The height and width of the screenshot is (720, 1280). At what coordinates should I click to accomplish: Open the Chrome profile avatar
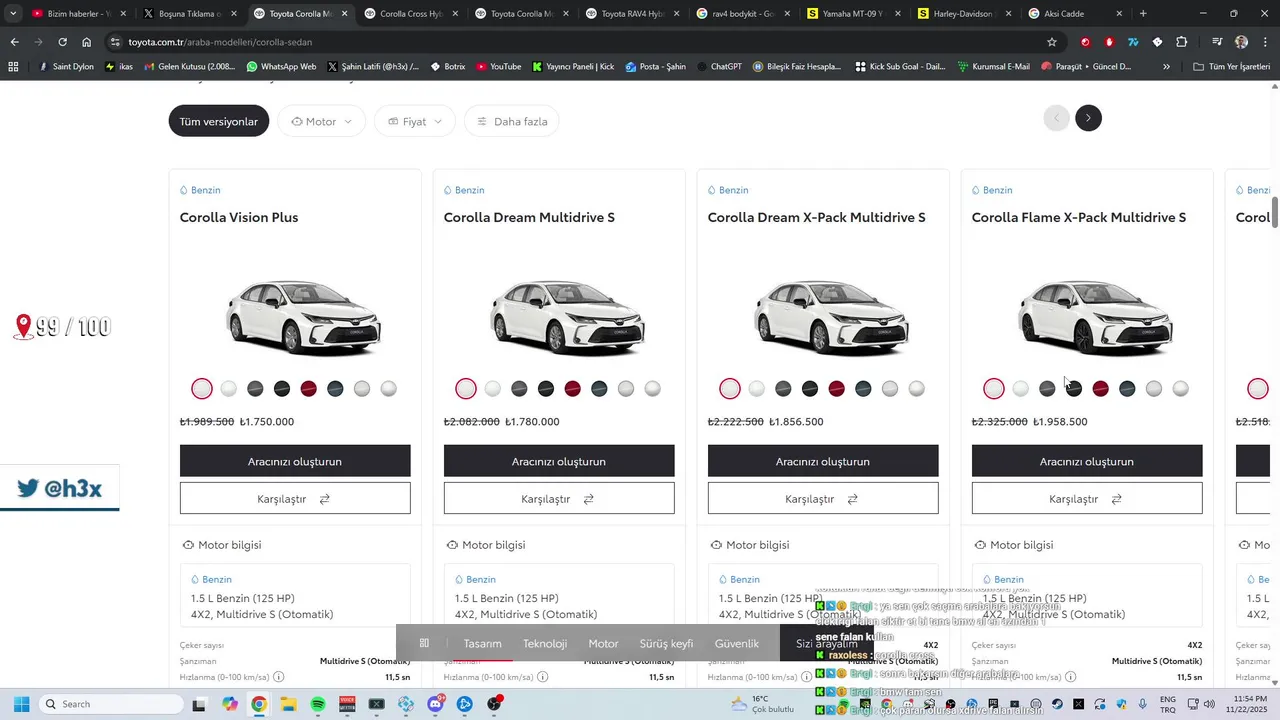click(1241, 42)
